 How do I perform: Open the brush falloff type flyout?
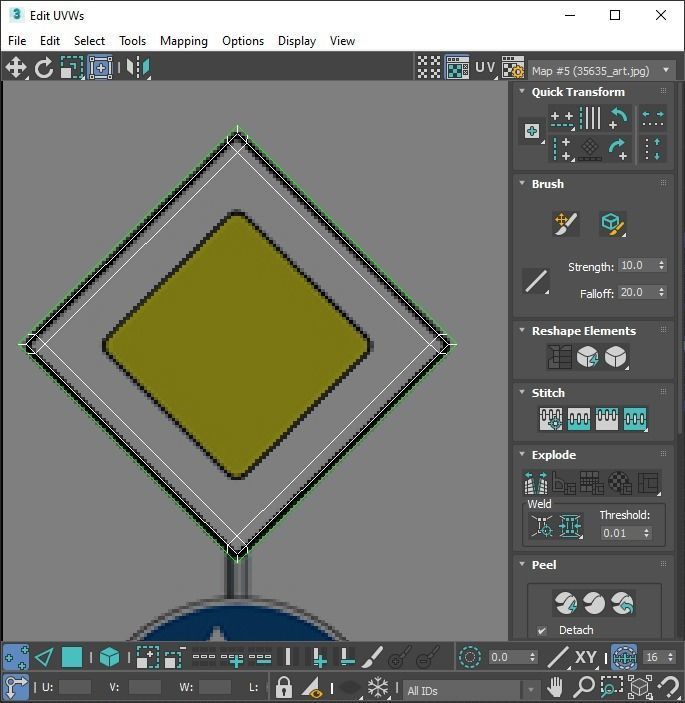point(536,281)
